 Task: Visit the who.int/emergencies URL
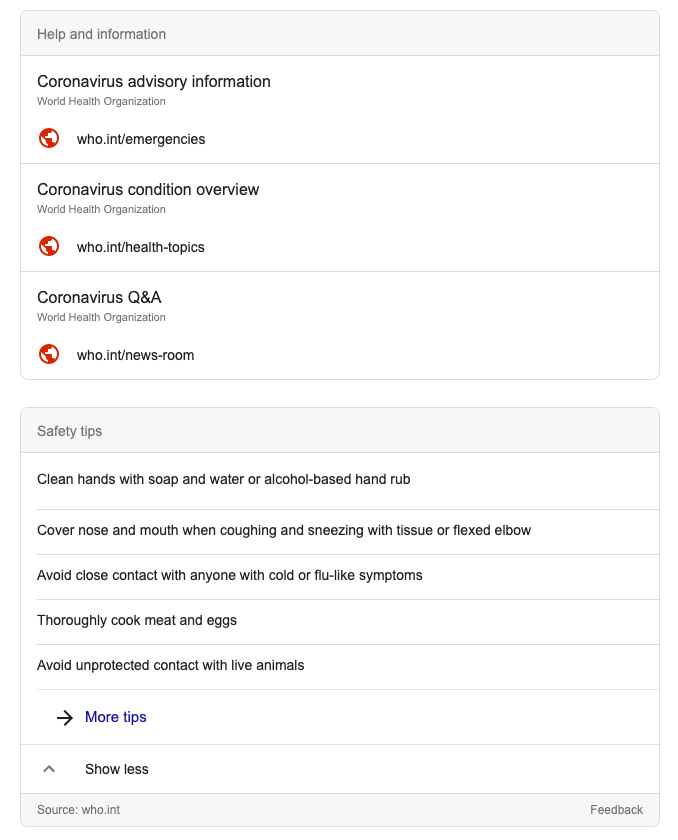coord(141,139)
